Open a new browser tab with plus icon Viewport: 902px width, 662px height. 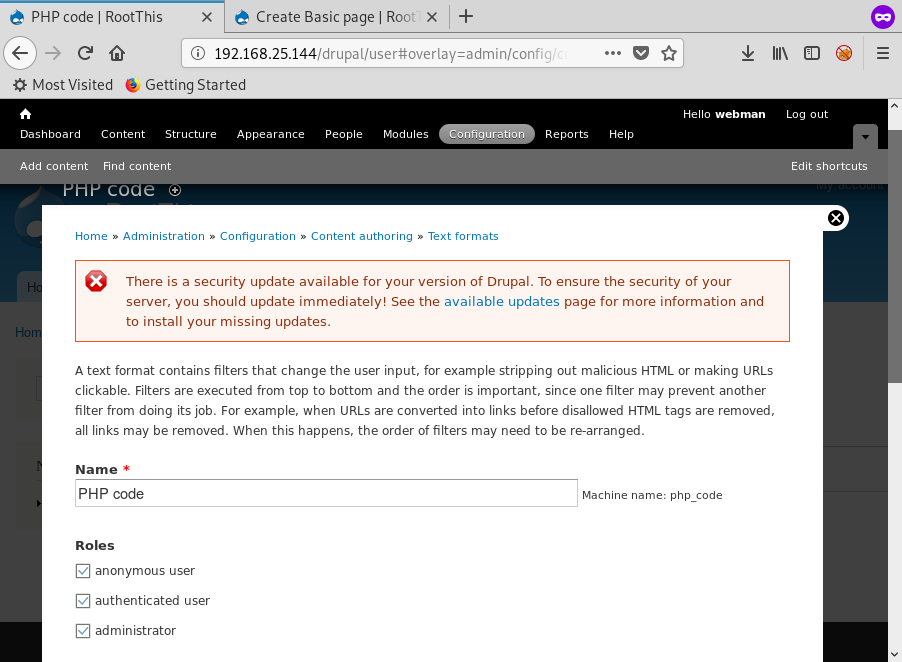(x=466, y=16)
